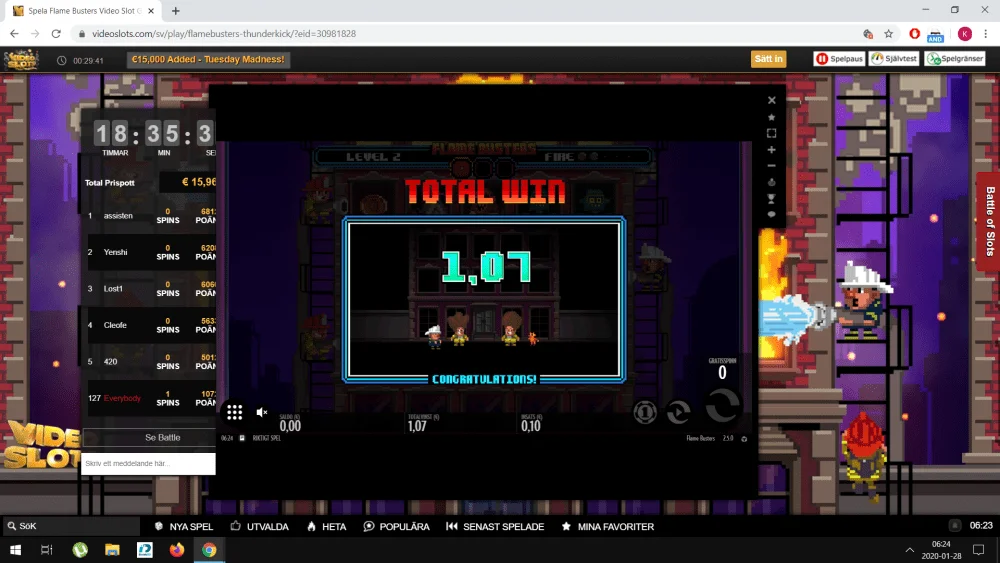
Task: Open the green uTorrent taskbar icon
Action: [80, 550]
